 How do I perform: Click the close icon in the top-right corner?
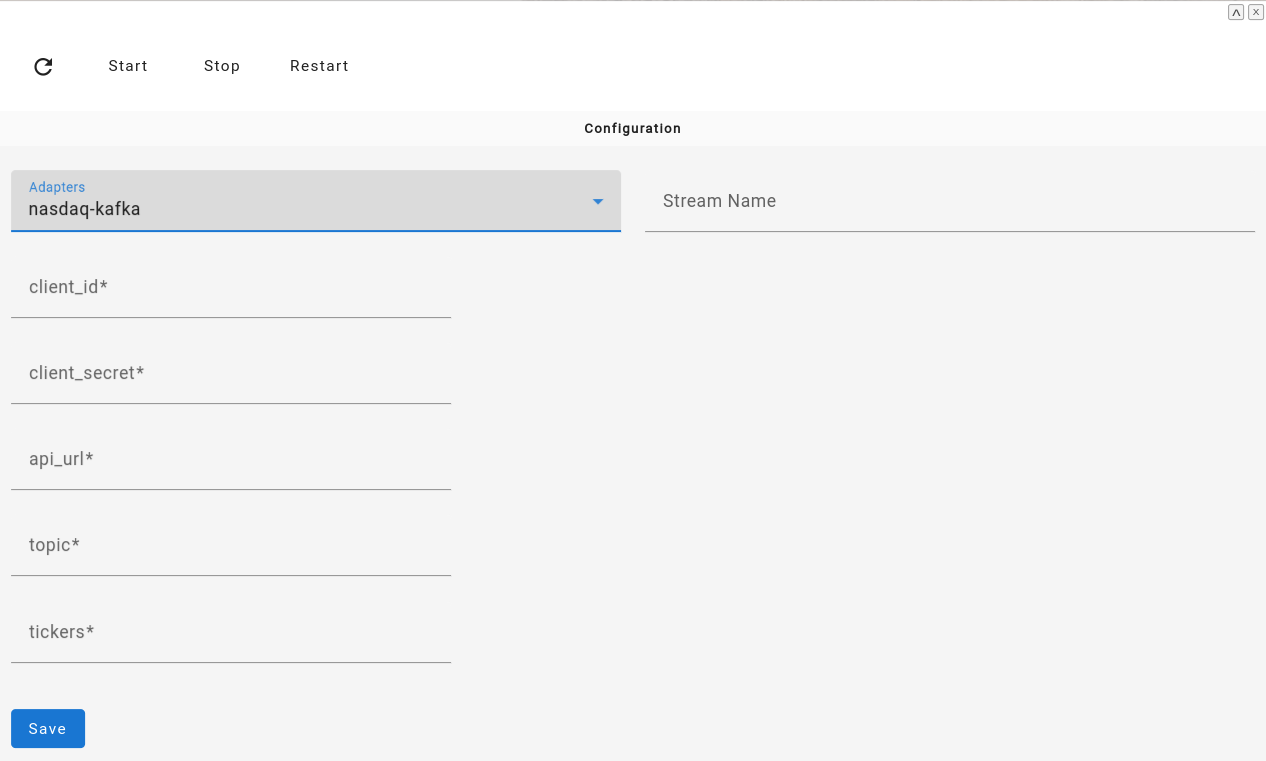[1256, 11]
